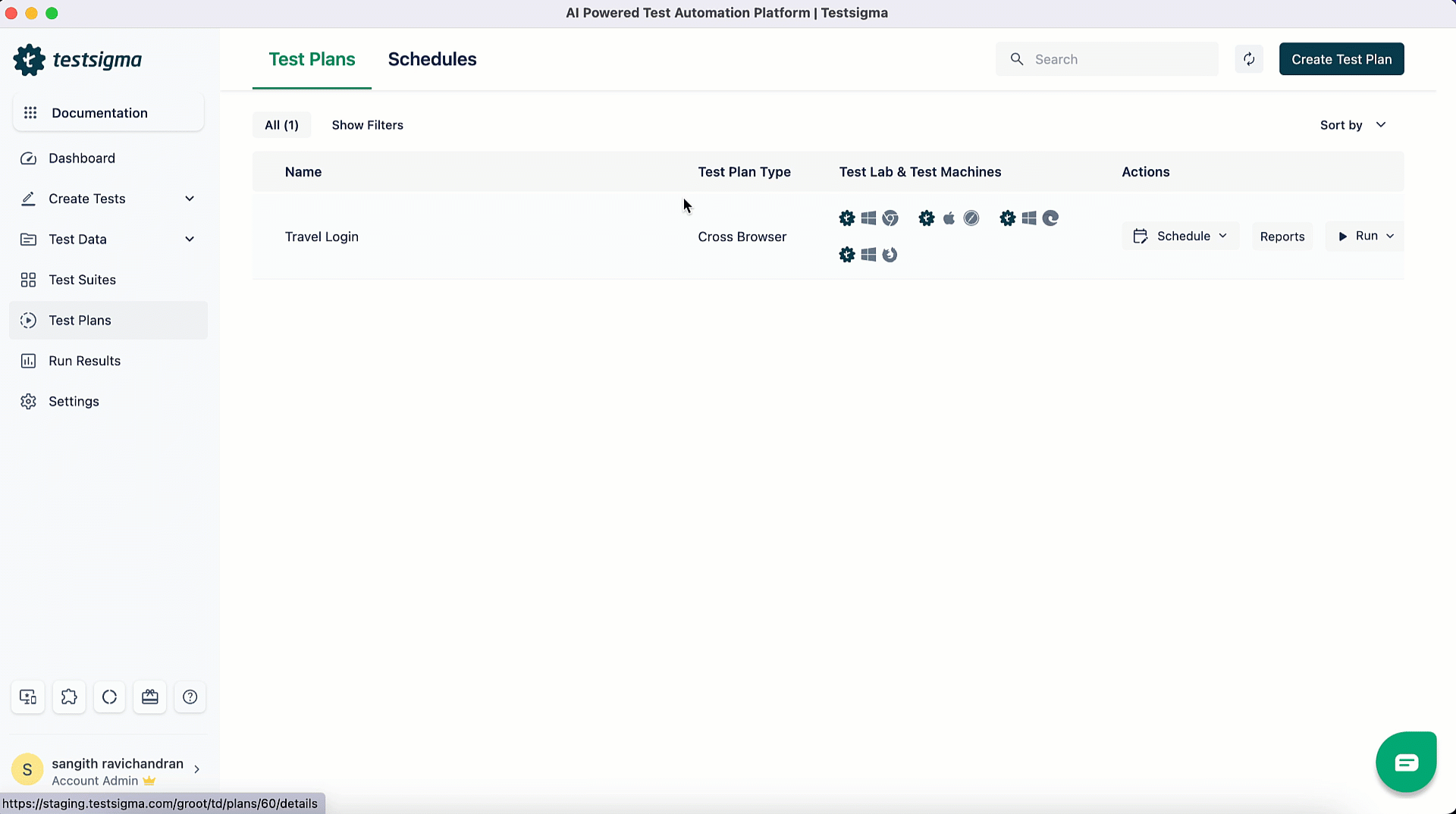Click the Test Plan Type column header
This screenshot has width=1456, height=814.
point(744,172)
